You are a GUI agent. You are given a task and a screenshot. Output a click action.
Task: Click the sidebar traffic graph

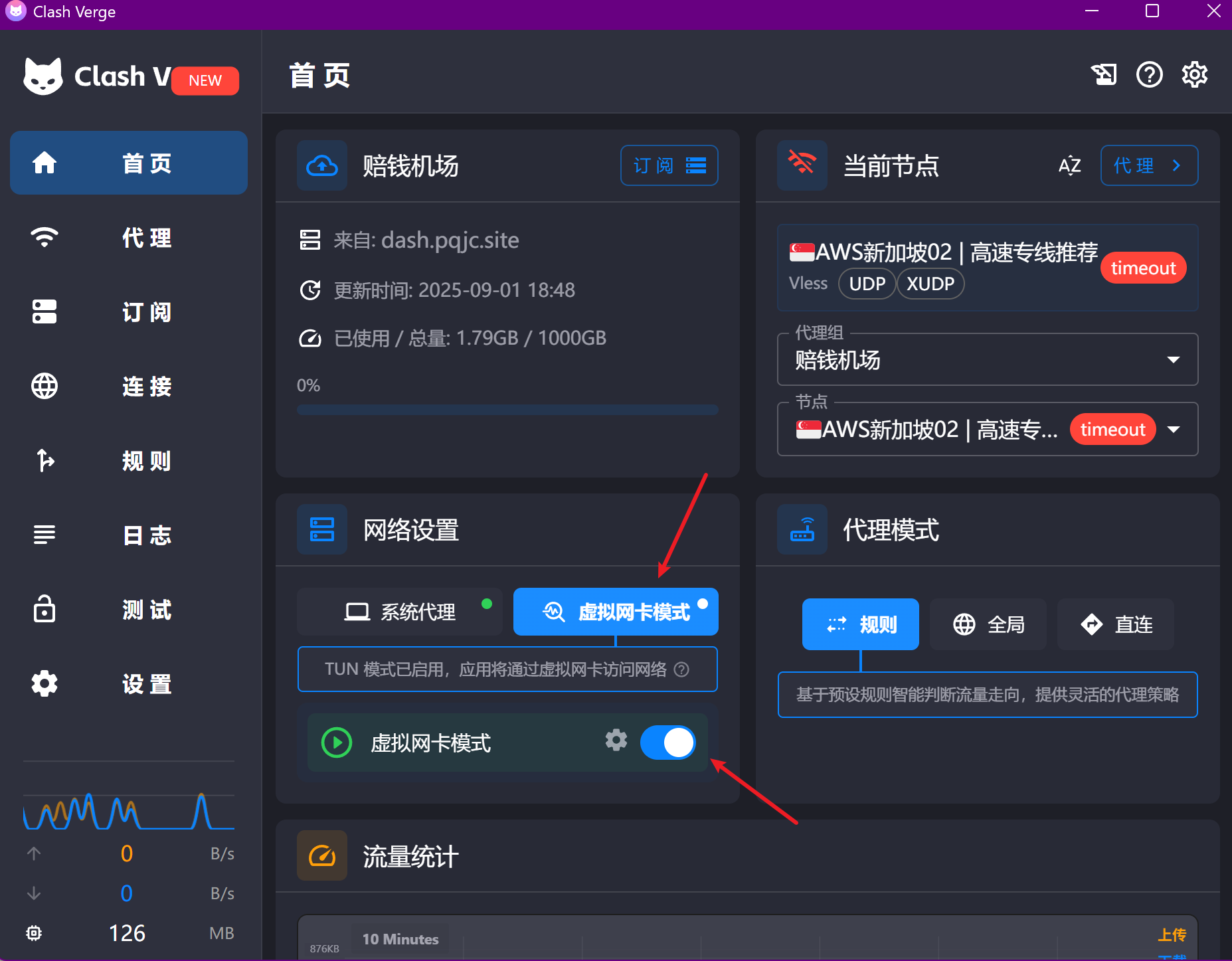pos(129,812)
